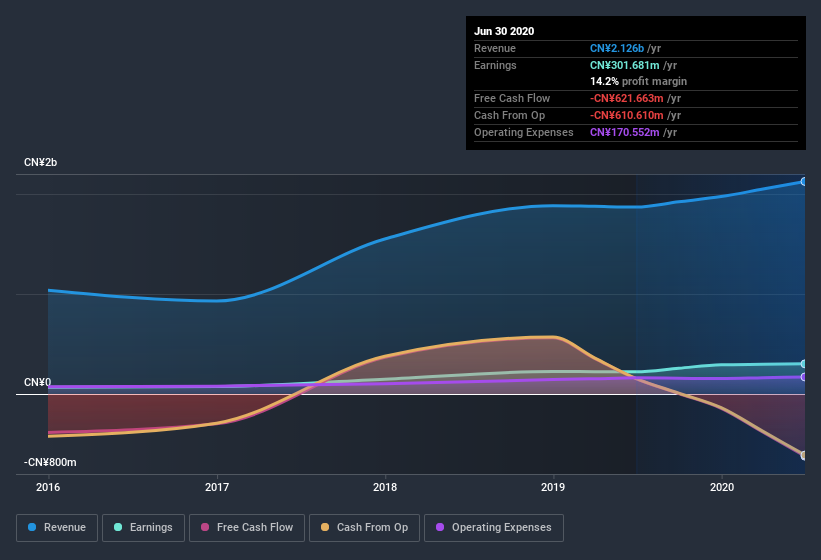Select the Cash From Op endpoint marker
821x560 pixels.
click(804, 455)
